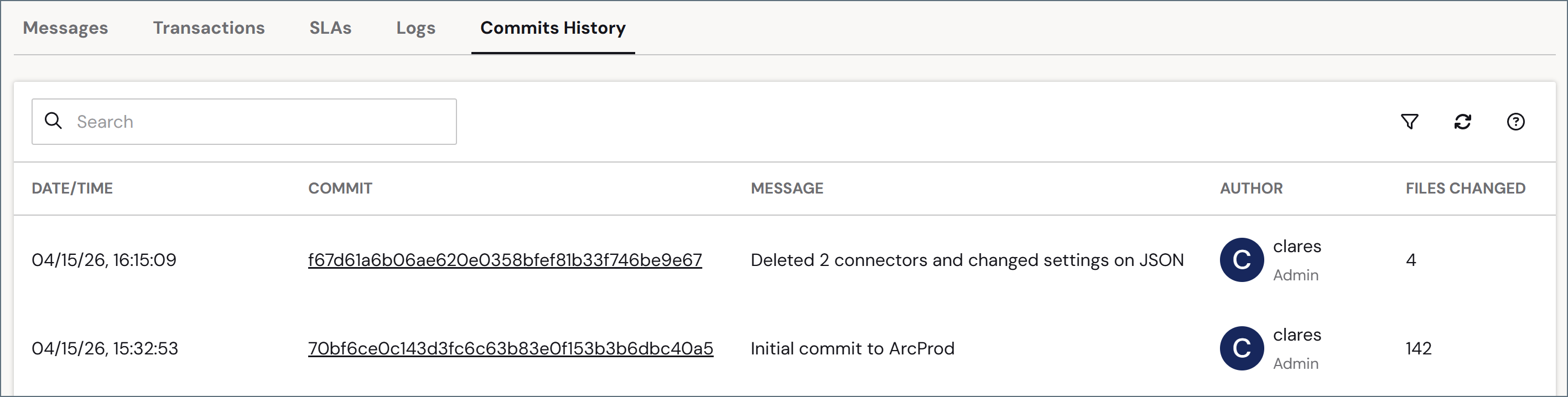The height and width of the screenshot is (397, 1568).
Task: Open commit f67d61a6b06ae620e0358bfef81b33f746be9e67
Action: (505, 260)
